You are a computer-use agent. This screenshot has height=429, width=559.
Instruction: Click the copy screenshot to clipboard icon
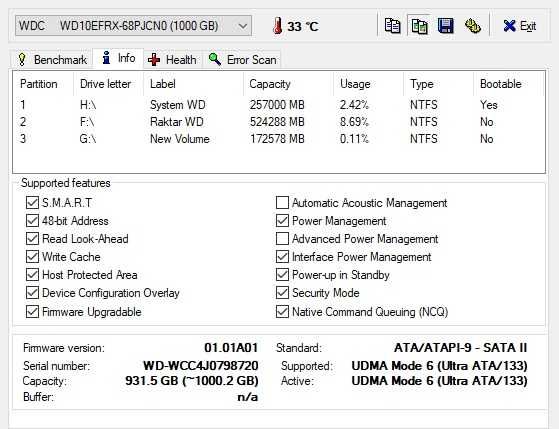(419, 26)
